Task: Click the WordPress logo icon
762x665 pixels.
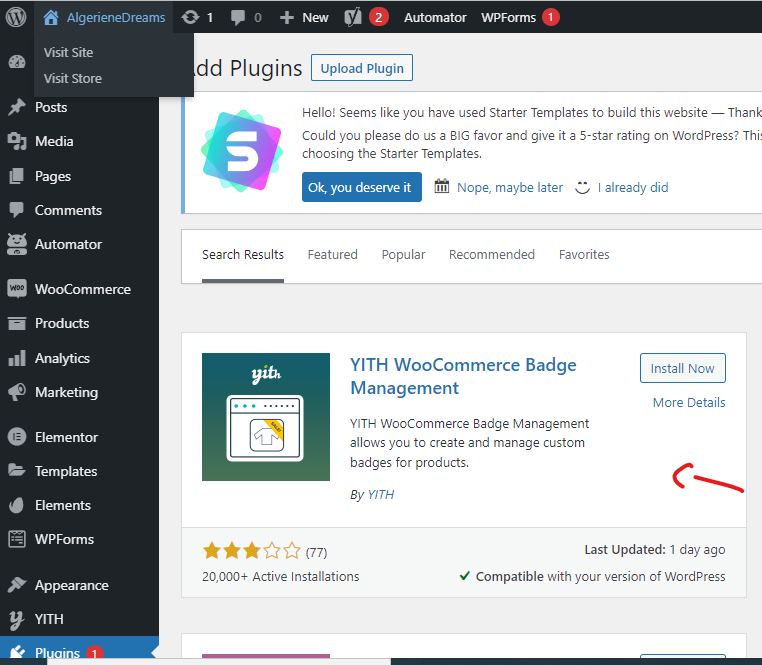Action: pyautogui.click(x=16, y=18)
